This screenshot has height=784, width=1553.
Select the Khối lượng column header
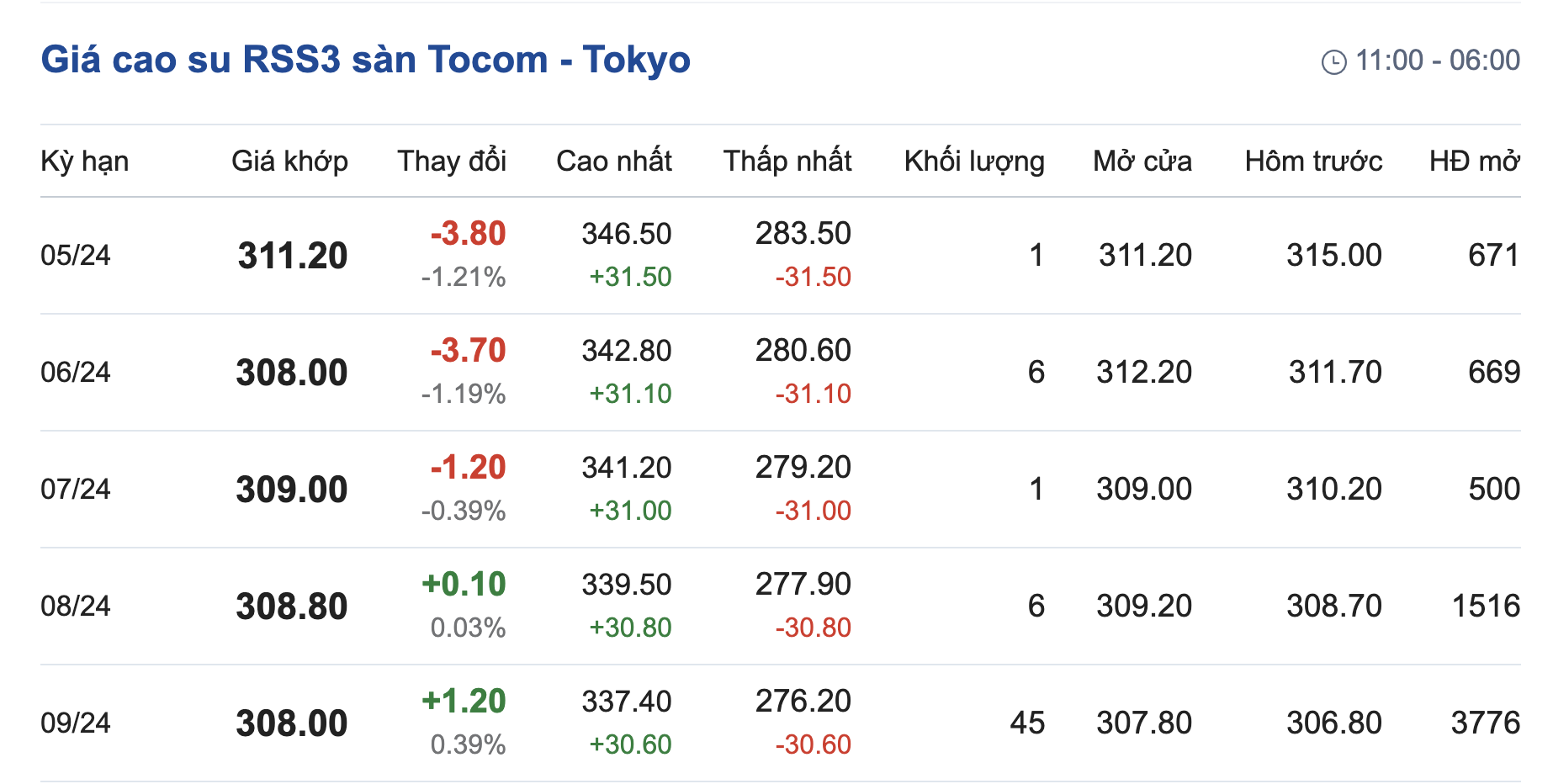point(974,161)
